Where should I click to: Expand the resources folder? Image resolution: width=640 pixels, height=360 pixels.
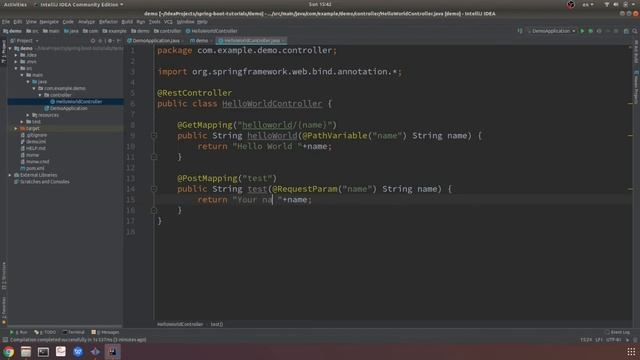point(28,115)
